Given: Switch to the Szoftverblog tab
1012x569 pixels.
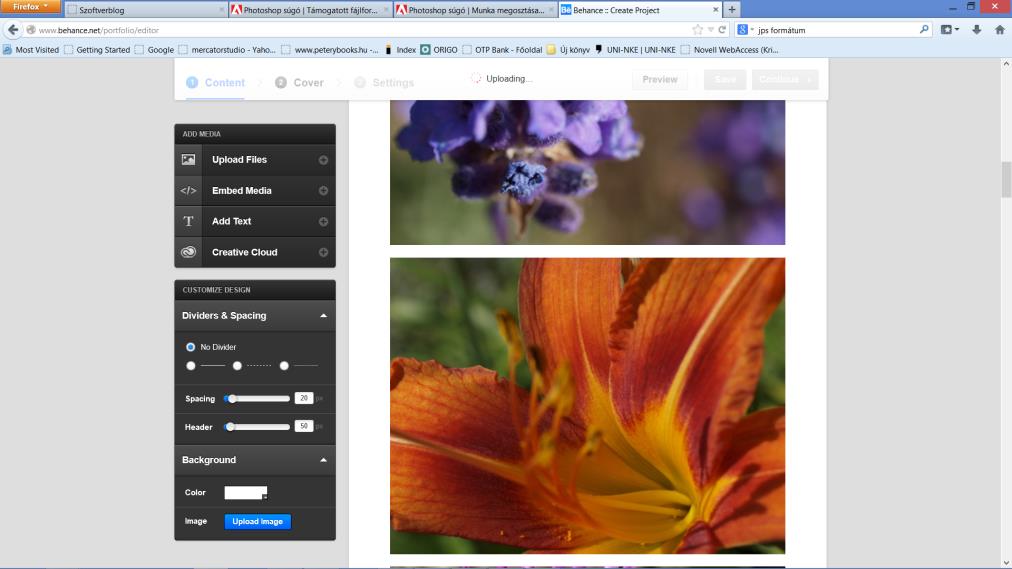Looking at the screenshot, I should coord(145,10).
